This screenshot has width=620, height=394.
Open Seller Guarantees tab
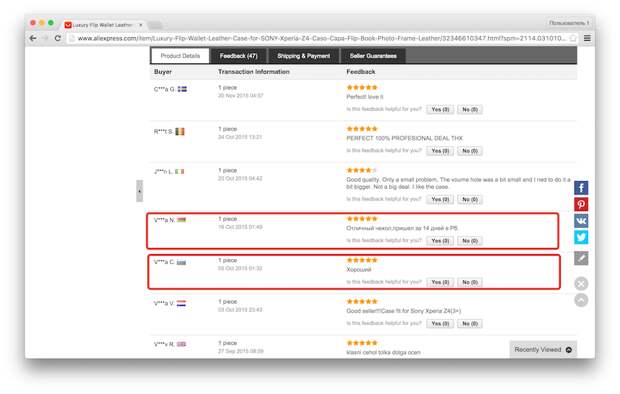tap(373, 56)
